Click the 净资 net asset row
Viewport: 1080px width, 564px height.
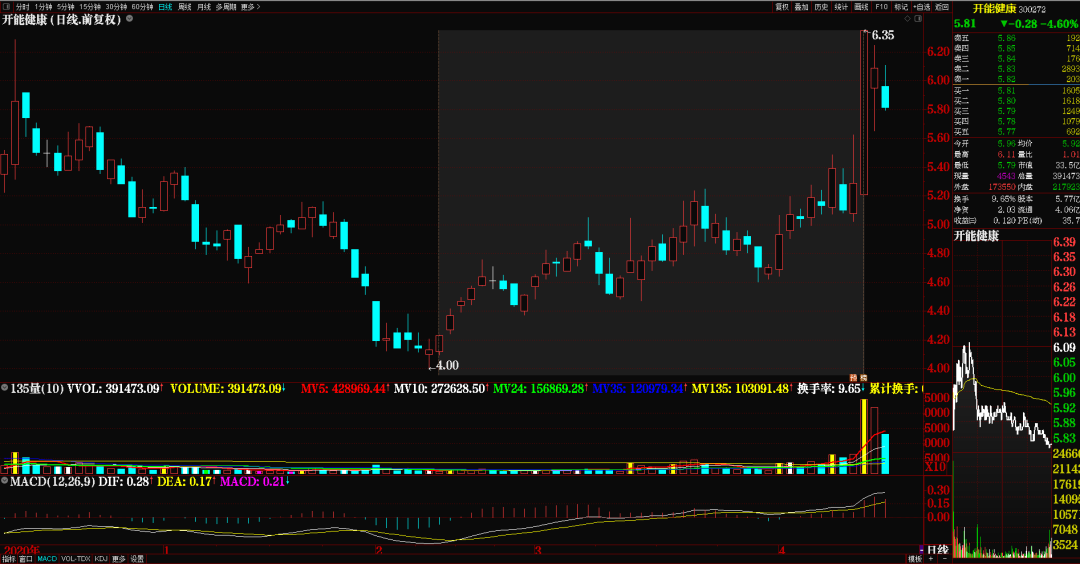985,209
